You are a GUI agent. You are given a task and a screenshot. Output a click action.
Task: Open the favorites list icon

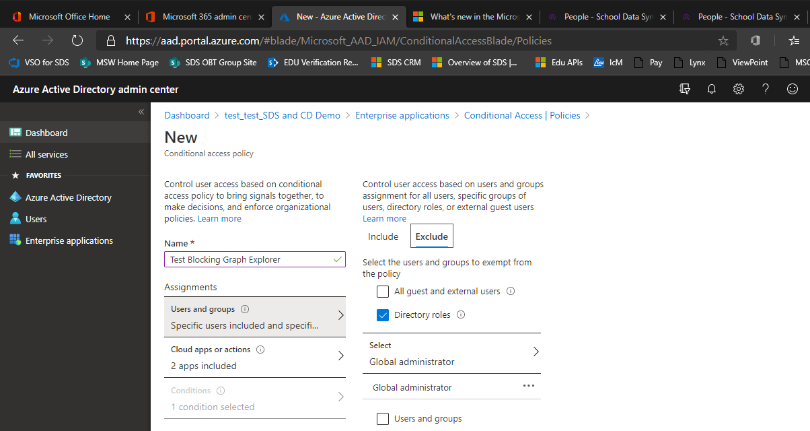coord(794,40)
